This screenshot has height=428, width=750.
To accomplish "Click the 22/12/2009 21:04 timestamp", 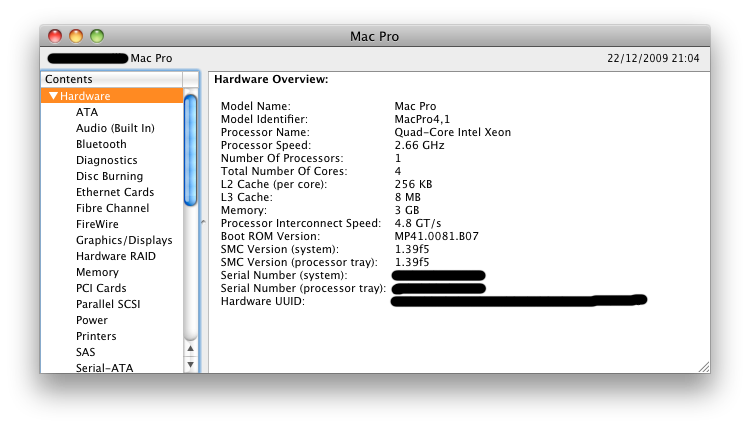I will 653,58.
